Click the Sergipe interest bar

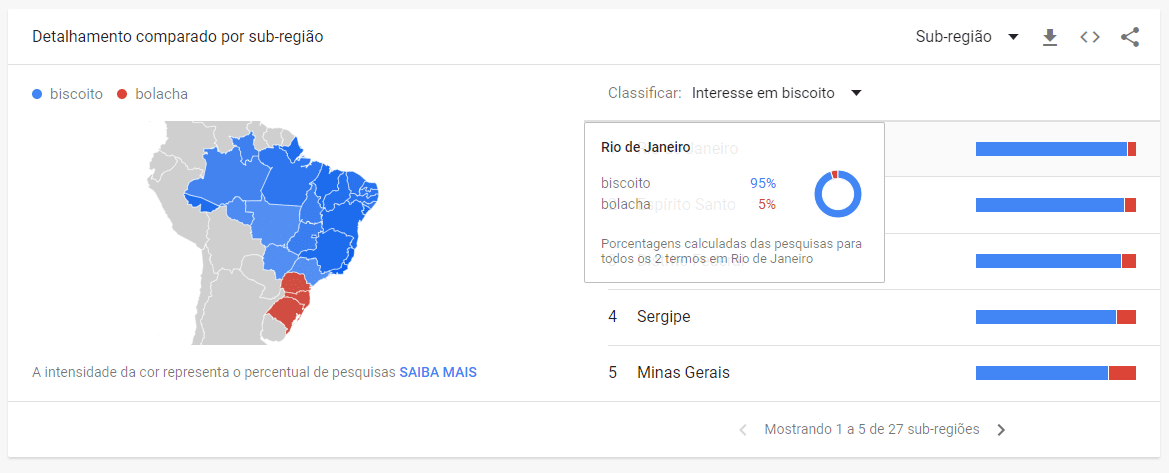pos(1055,317)
